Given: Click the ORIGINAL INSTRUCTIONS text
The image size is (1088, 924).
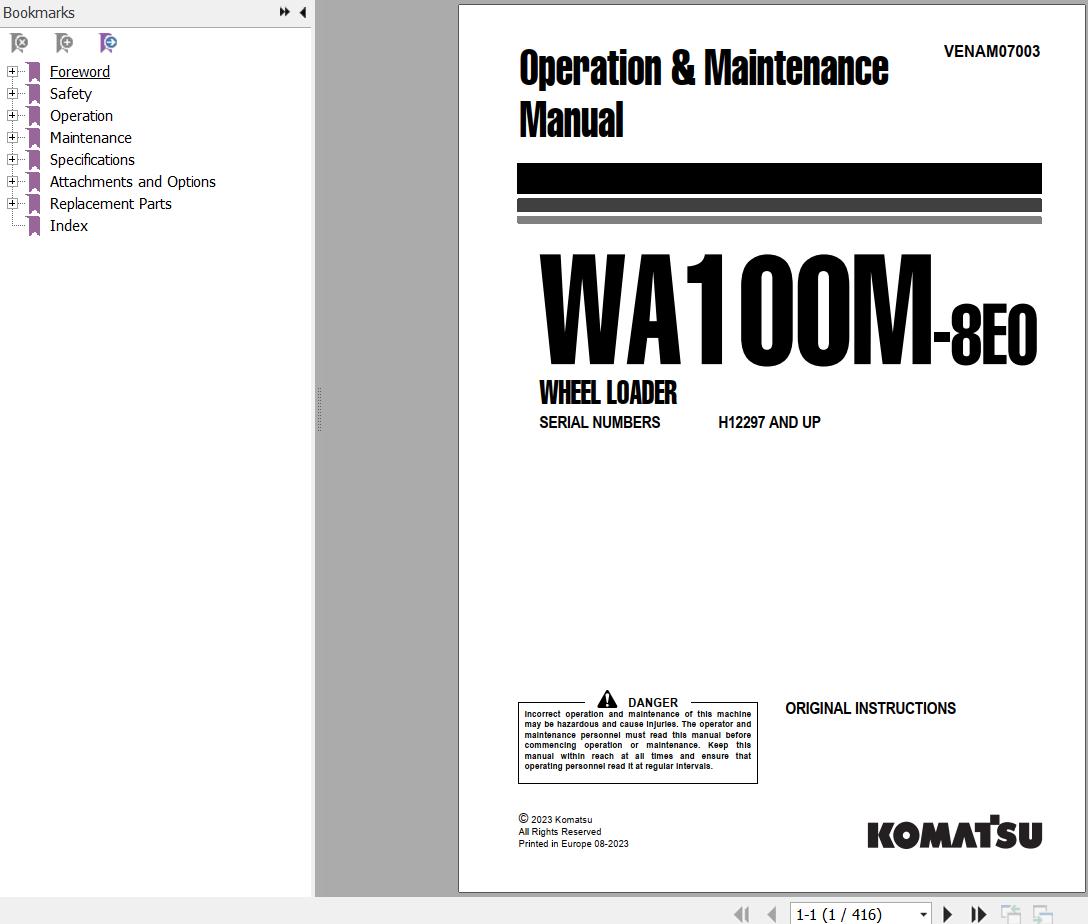Looking at the screenshot, I should [870, 708].
